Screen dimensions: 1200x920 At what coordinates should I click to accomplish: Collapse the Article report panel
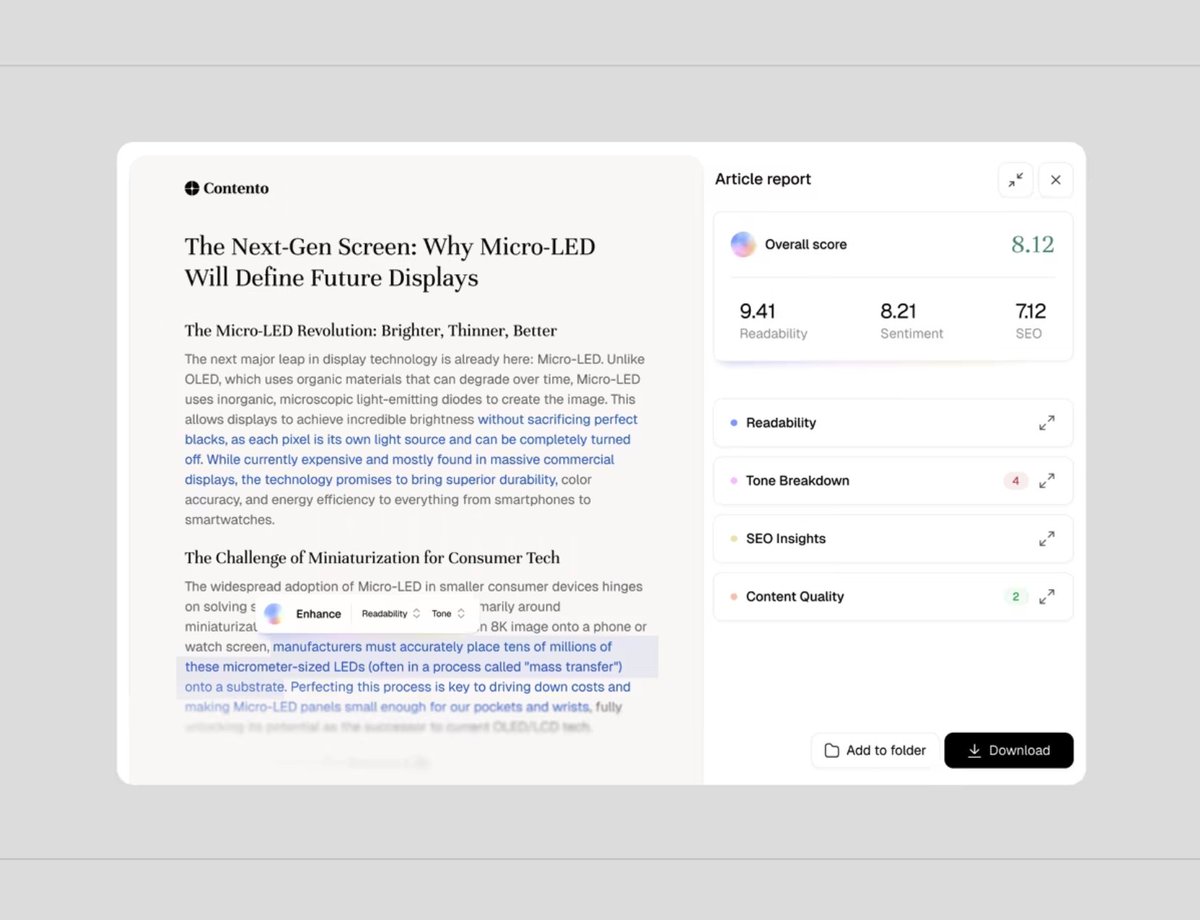(x=1016, y=180)
